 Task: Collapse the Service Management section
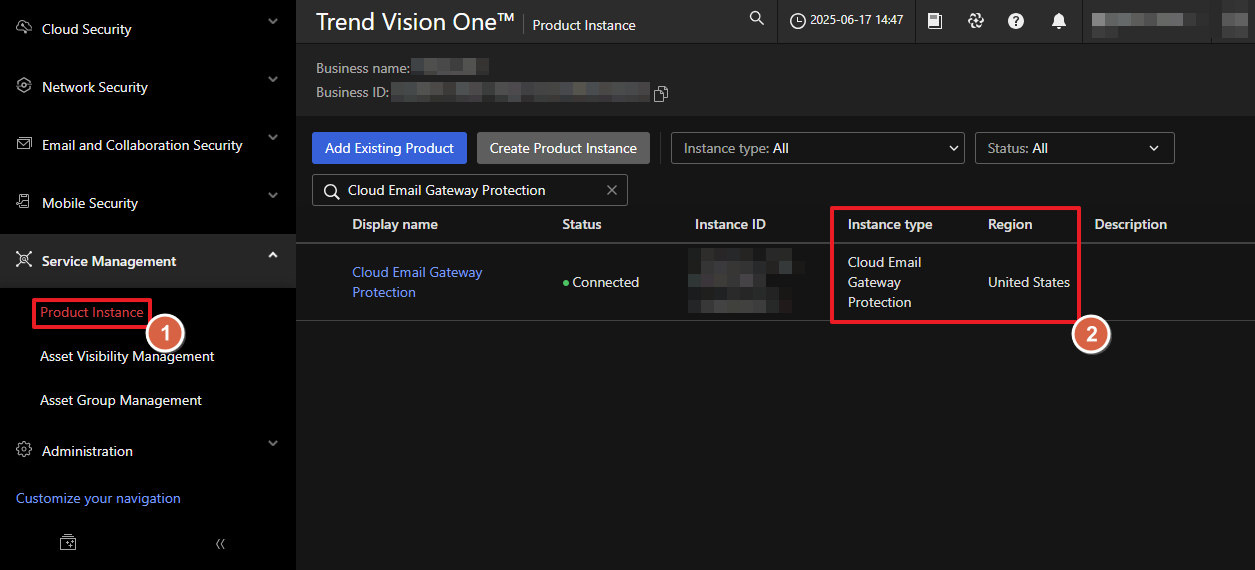click(273, 256)
